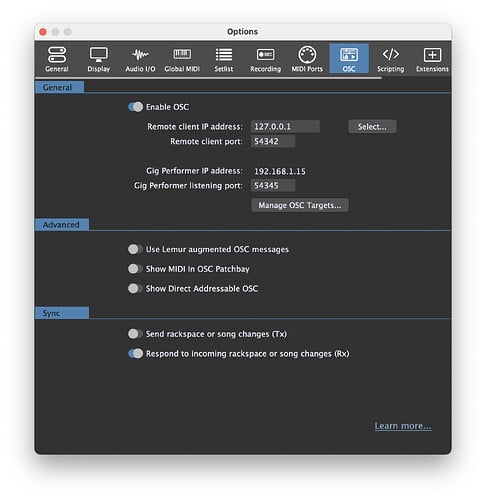Toggle the Enable OSC switch
485x500 pixels.
point(135,107)
